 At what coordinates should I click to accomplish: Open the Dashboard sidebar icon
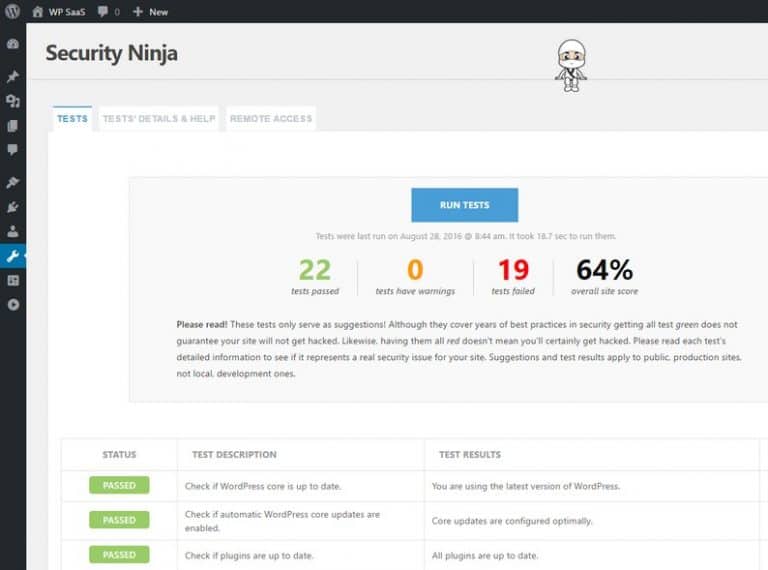click(x=12, y=45)
